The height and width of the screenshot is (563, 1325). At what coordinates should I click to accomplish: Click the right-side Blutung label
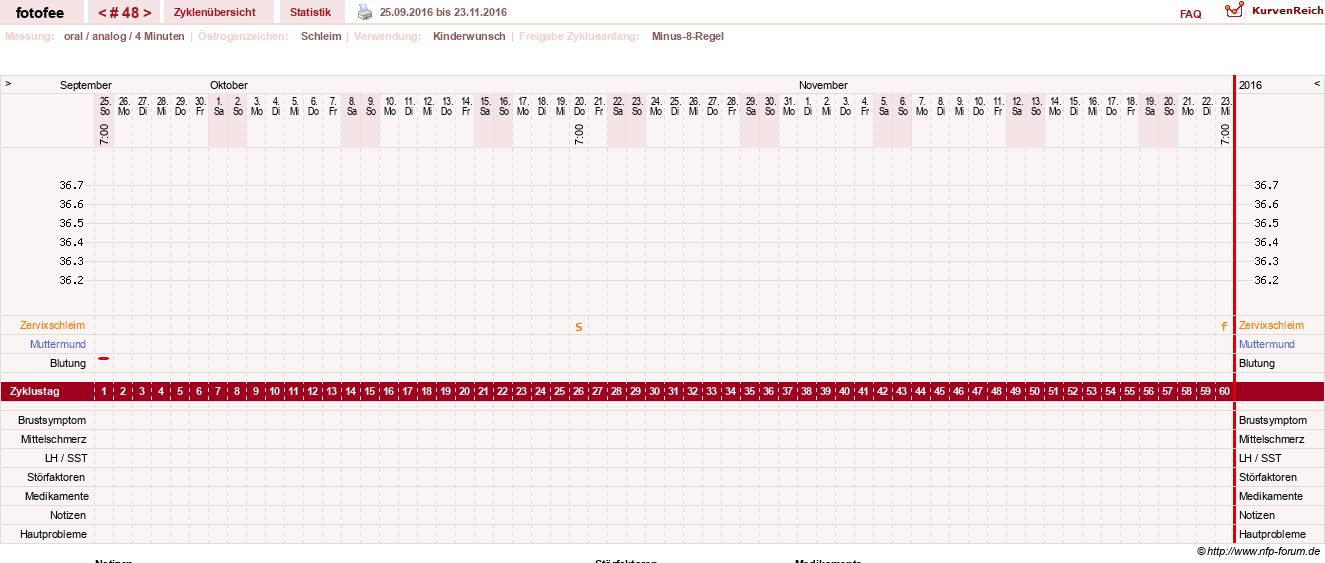1257,363
